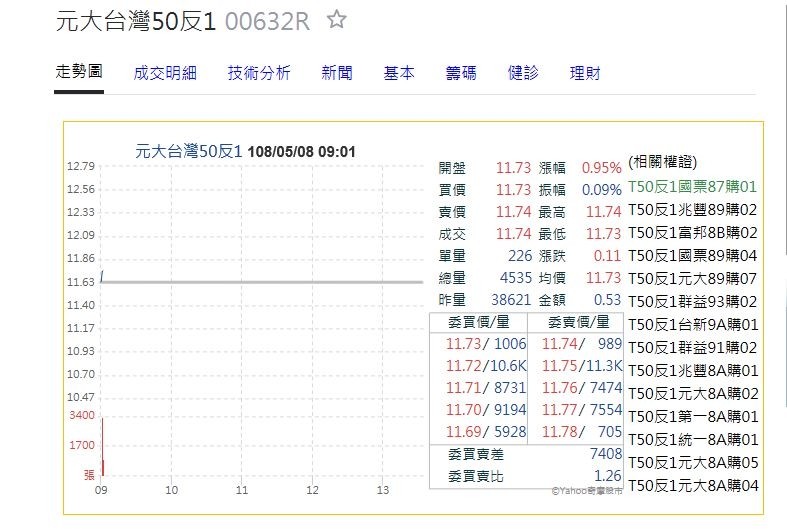Open warrant T50反1元大8A購05

693,463
